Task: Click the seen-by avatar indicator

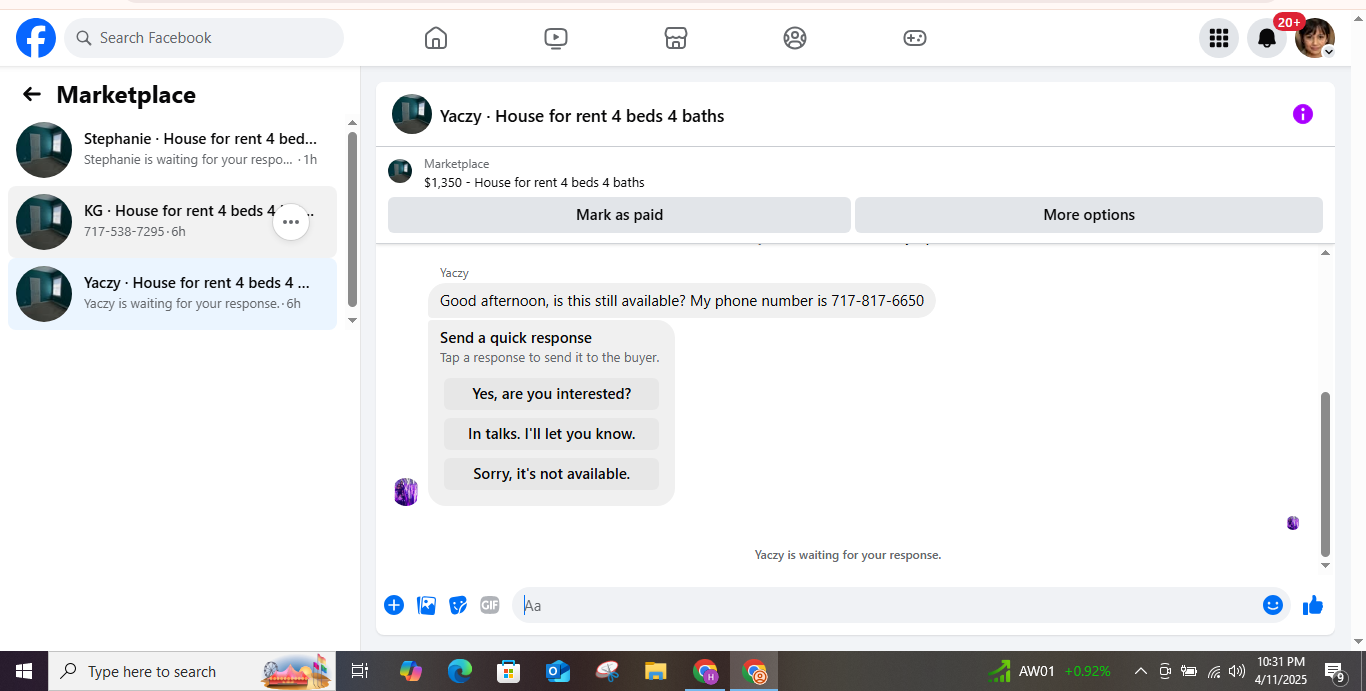Action: tap(1293, 523)
